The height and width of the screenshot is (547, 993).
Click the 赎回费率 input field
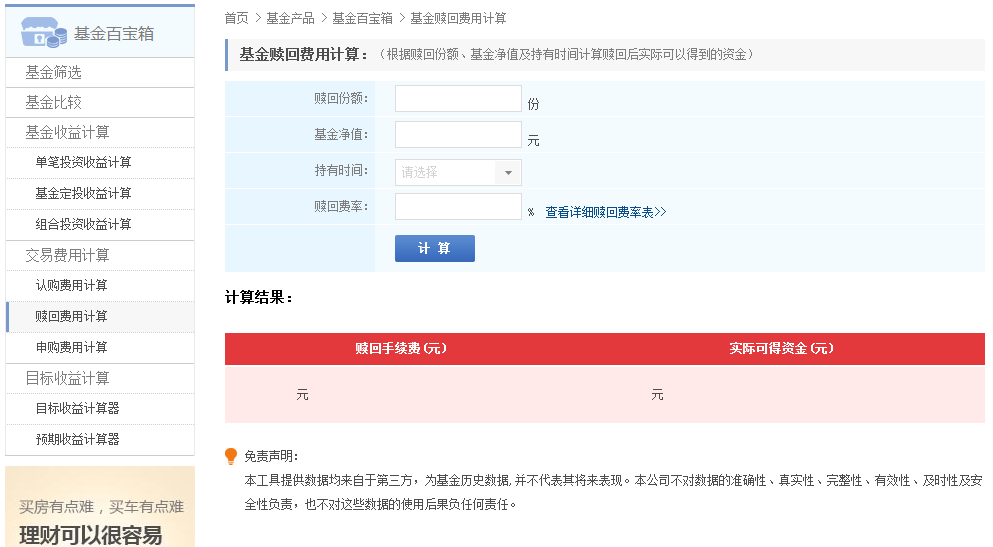point(458,207)
